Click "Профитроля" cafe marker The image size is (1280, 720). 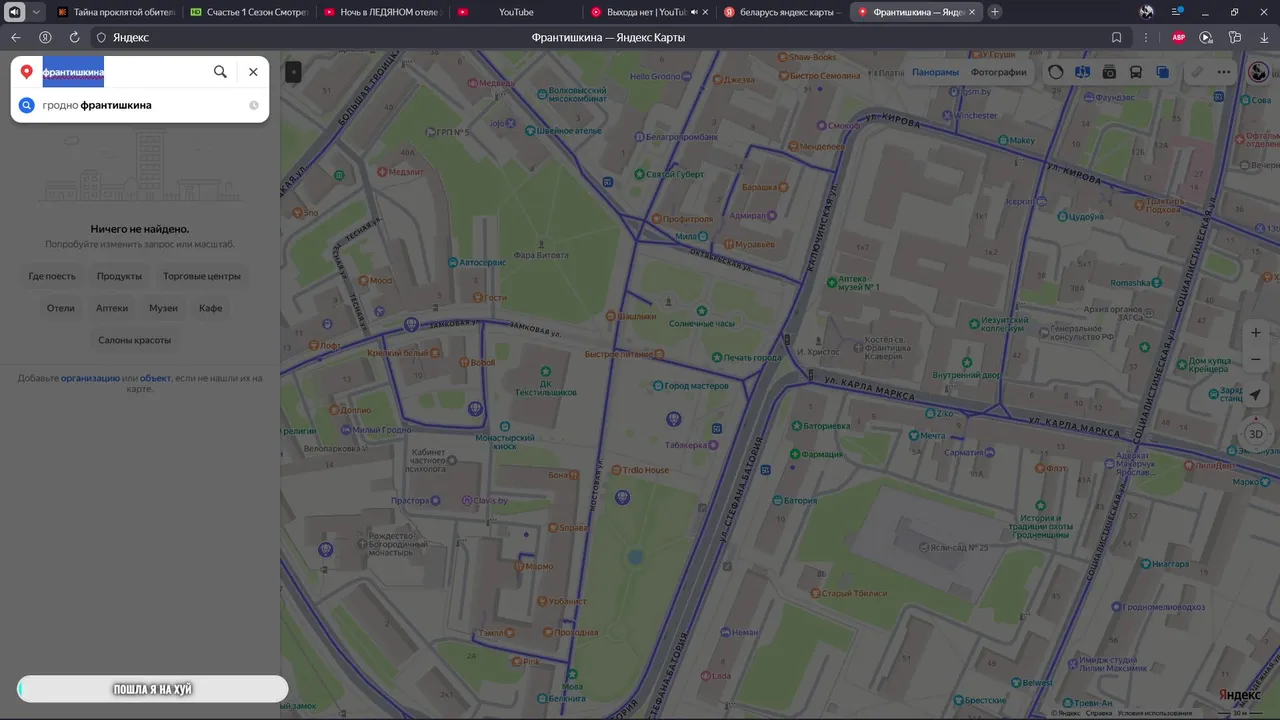pos(682,218)
